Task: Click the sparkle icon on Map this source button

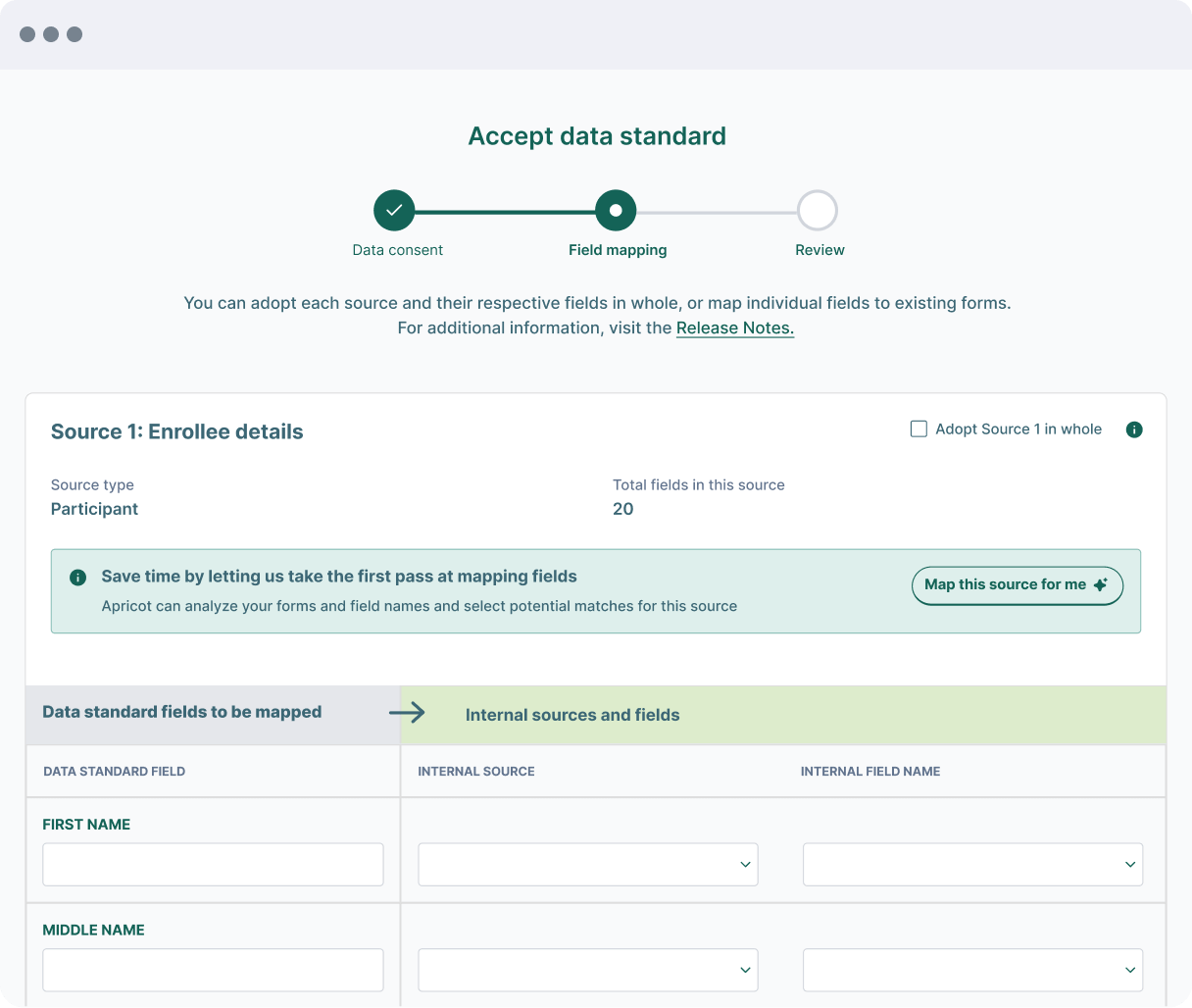Action: point(1101,585)
